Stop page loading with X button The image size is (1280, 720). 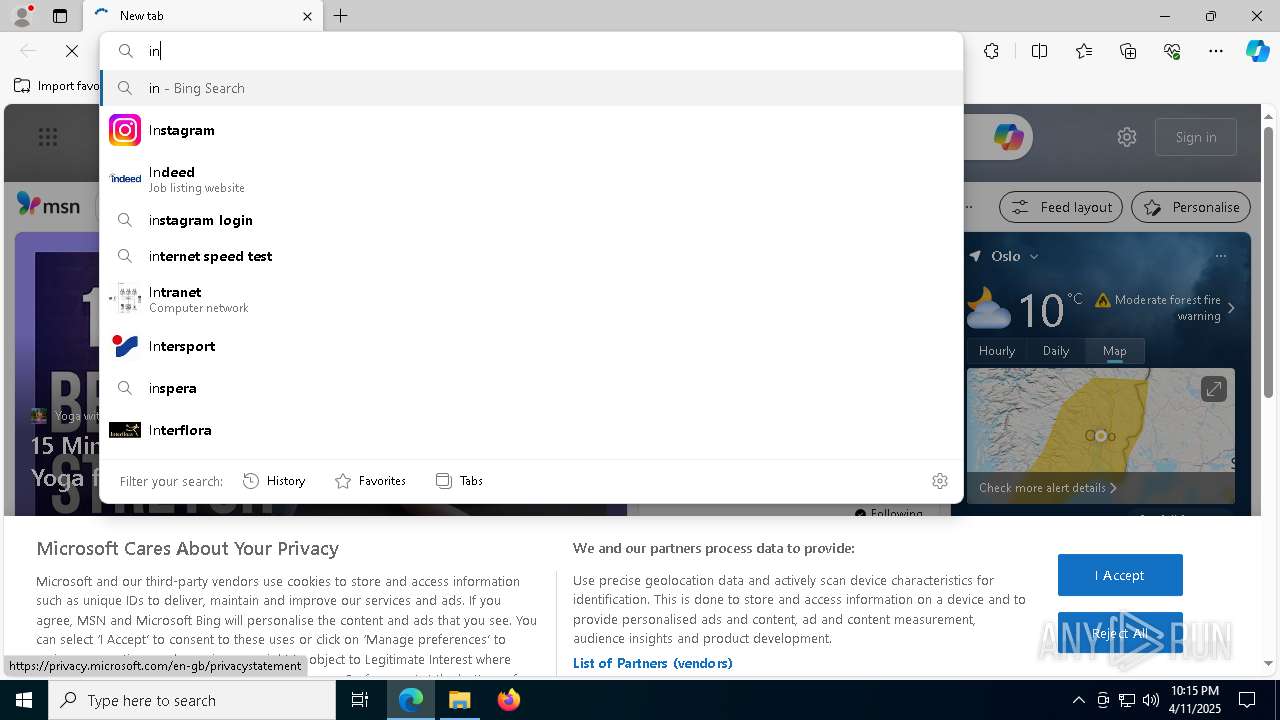(x=72, y=51)
